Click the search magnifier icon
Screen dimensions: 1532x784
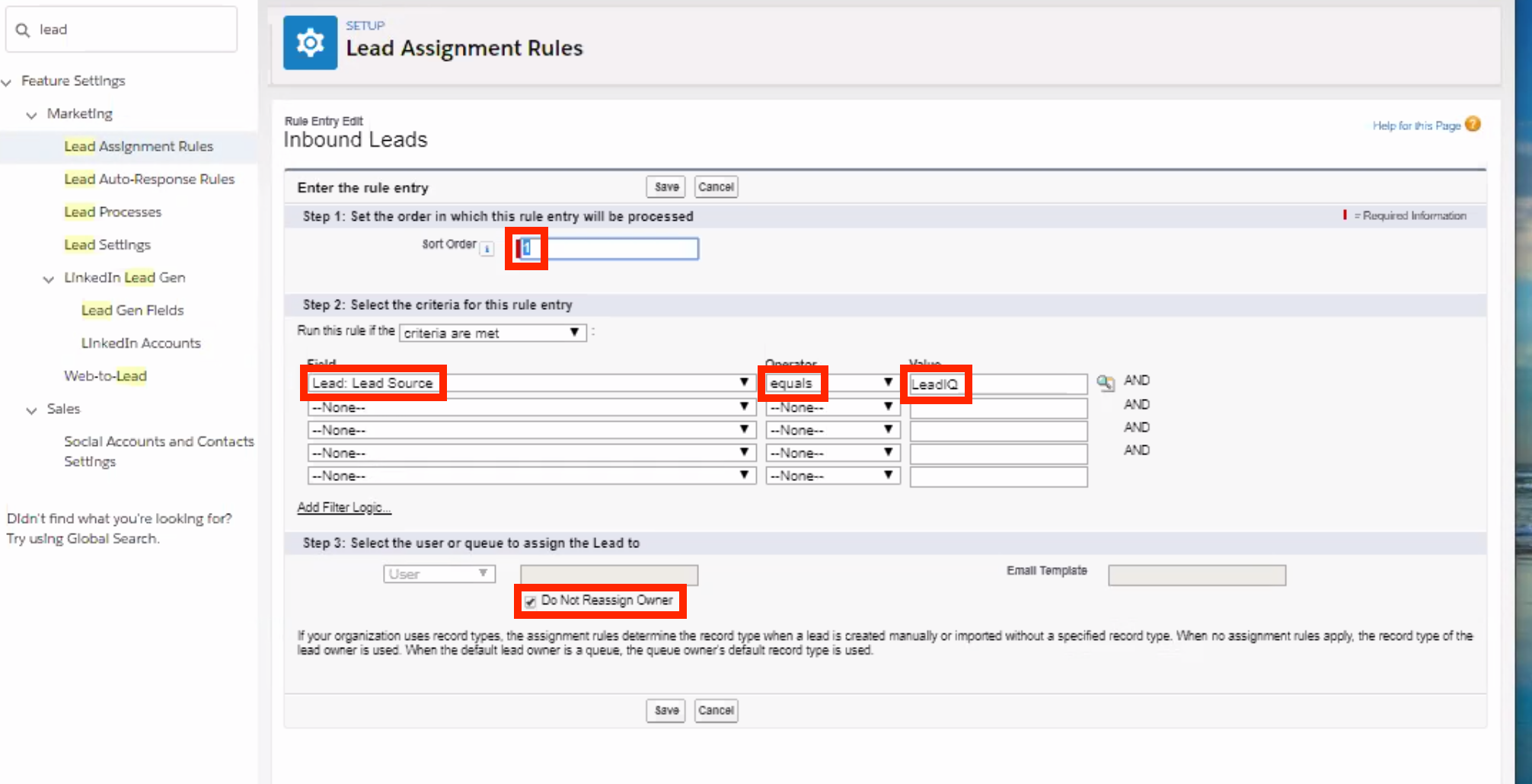coord(23,30)
